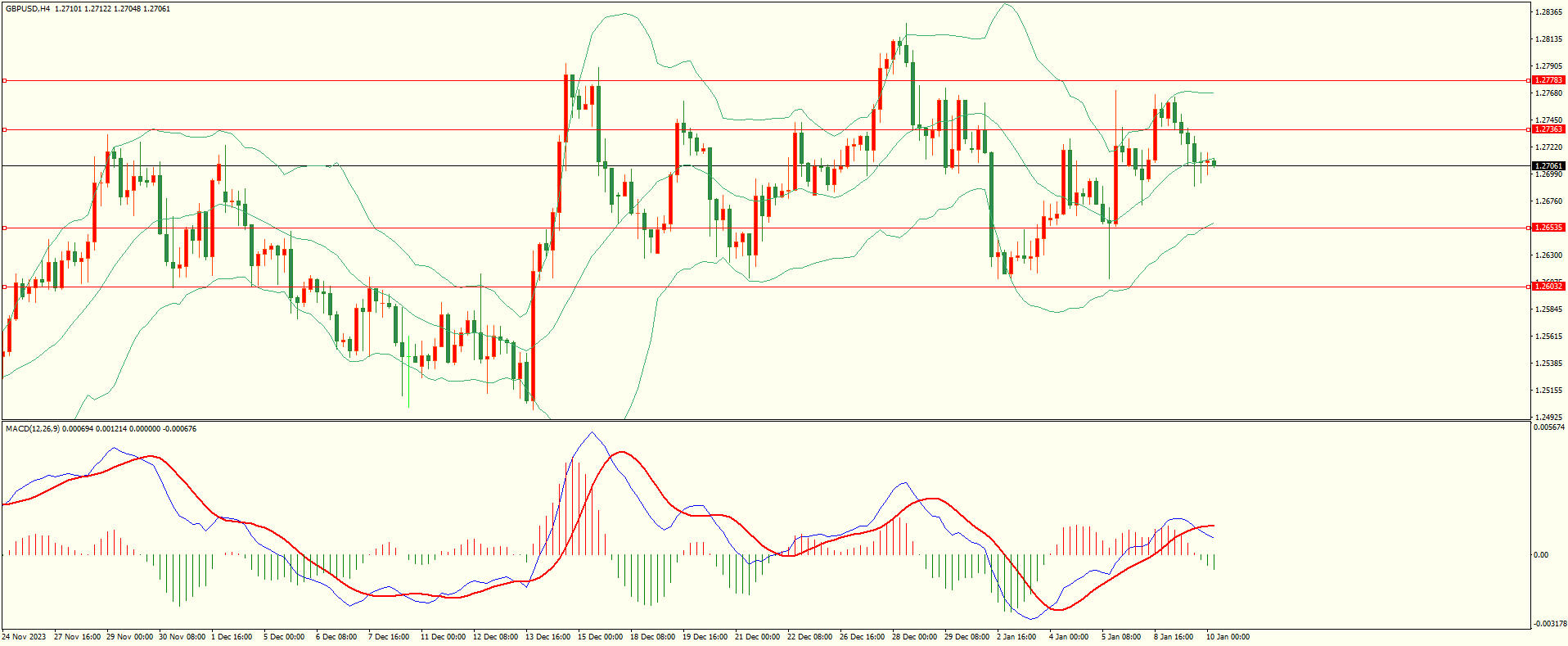
Task: Click the 1.24925 price axis label
Action: [1549, 417]
